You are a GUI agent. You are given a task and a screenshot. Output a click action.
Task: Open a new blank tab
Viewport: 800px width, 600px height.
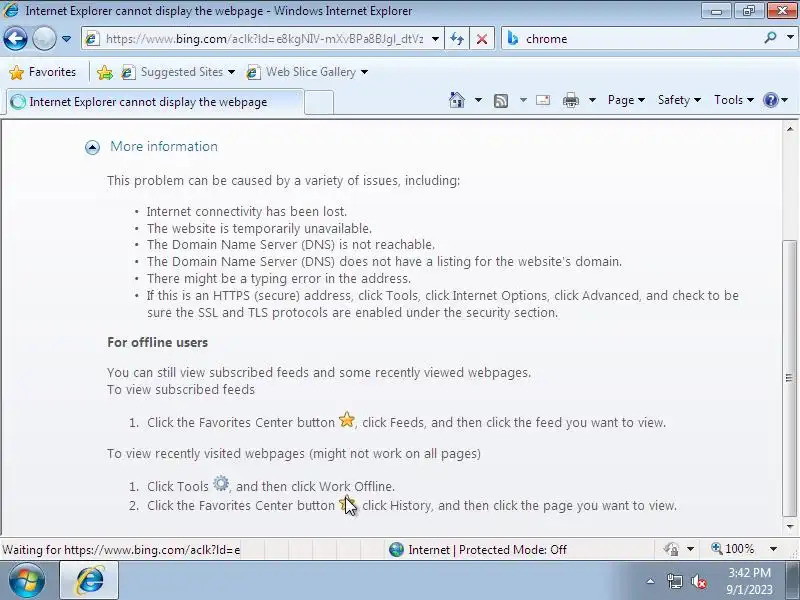(x=319, y=102)
